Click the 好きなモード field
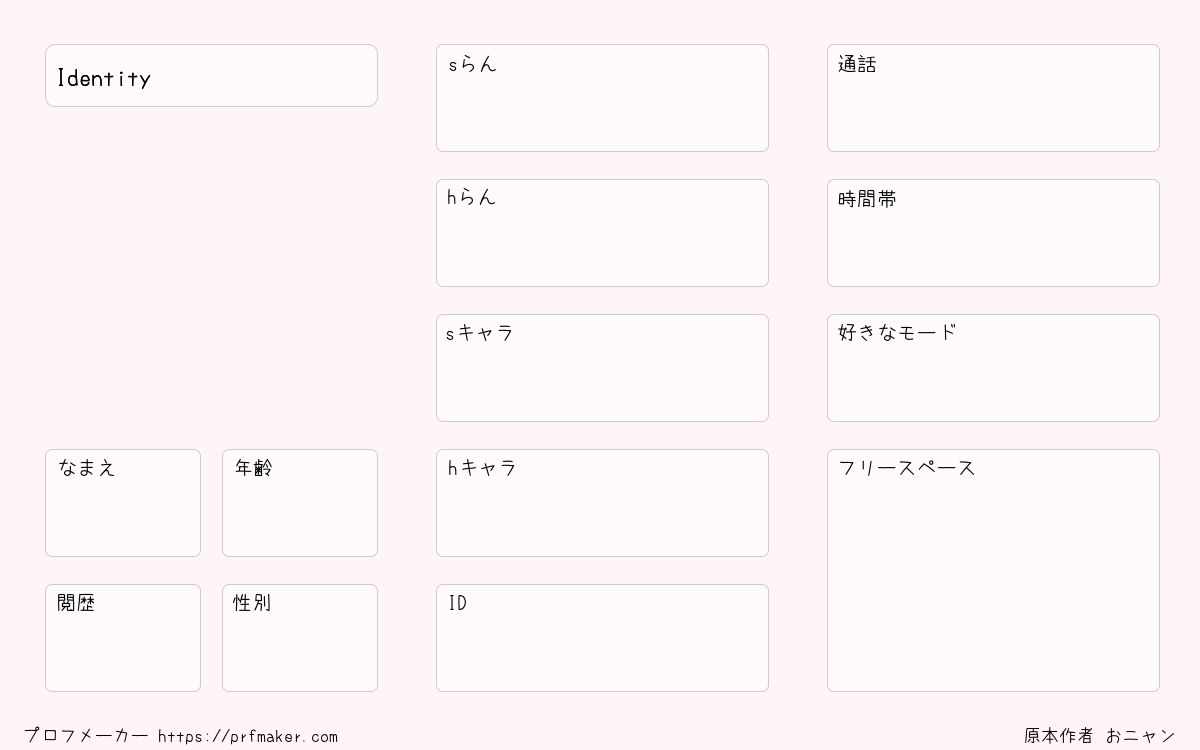1200x750 pixels. (x=993, y=368)
